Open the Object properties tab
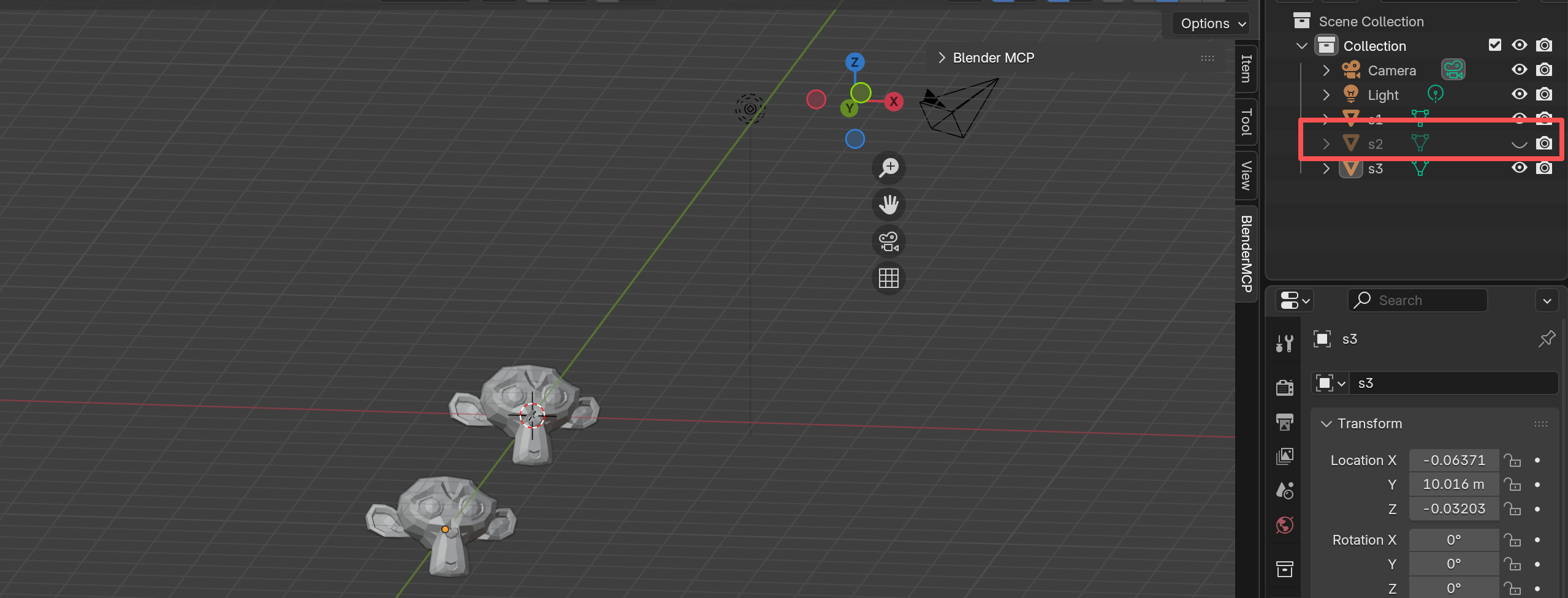The height and width of the screenshot is (598, 1568). 1284,568
